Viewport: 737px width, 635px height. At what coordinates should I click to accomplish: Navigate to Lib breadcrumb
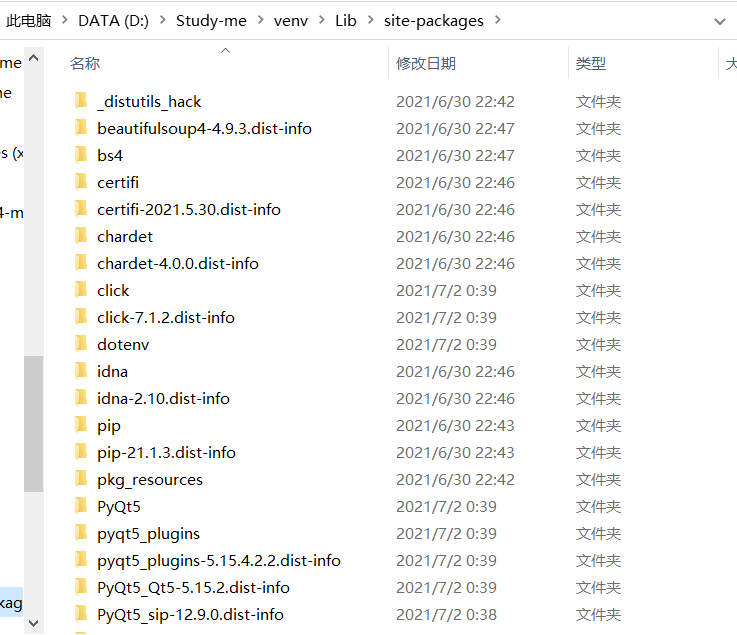pyautogui.click(x=346, y=21)
